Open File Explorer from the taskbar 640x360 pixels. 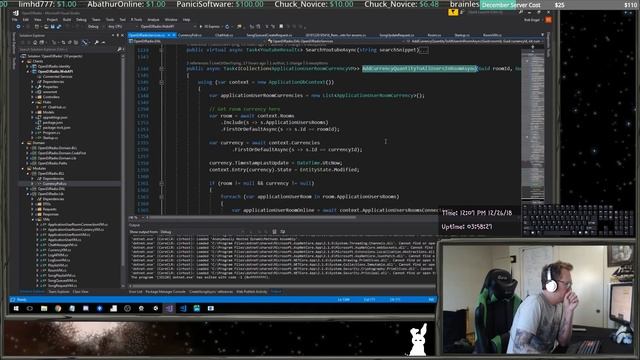[44, 308]
